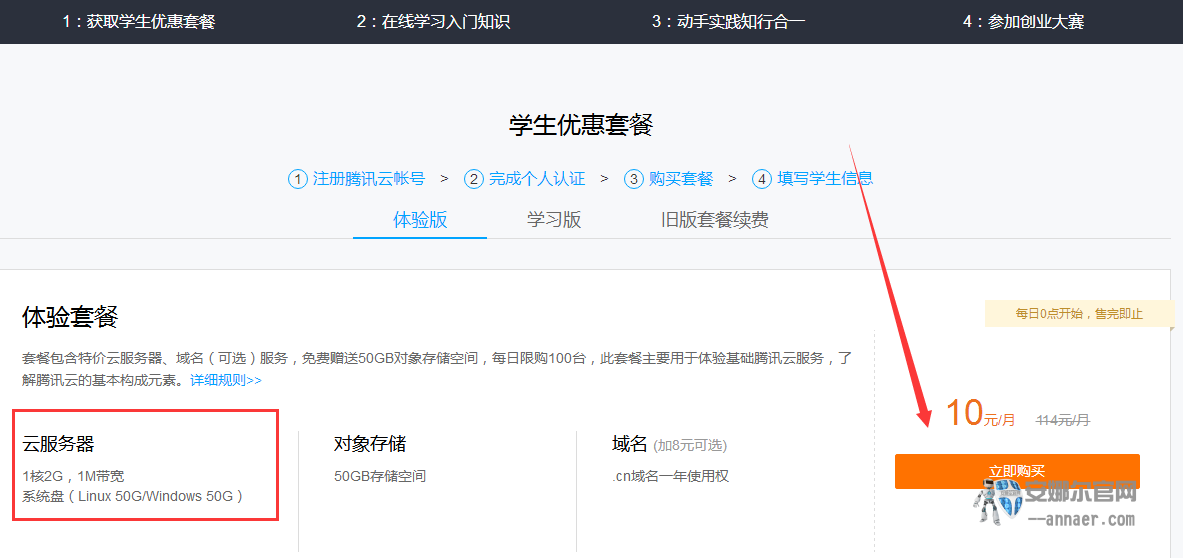Open step 1 获取学生优惠套餐

(139, 22)
